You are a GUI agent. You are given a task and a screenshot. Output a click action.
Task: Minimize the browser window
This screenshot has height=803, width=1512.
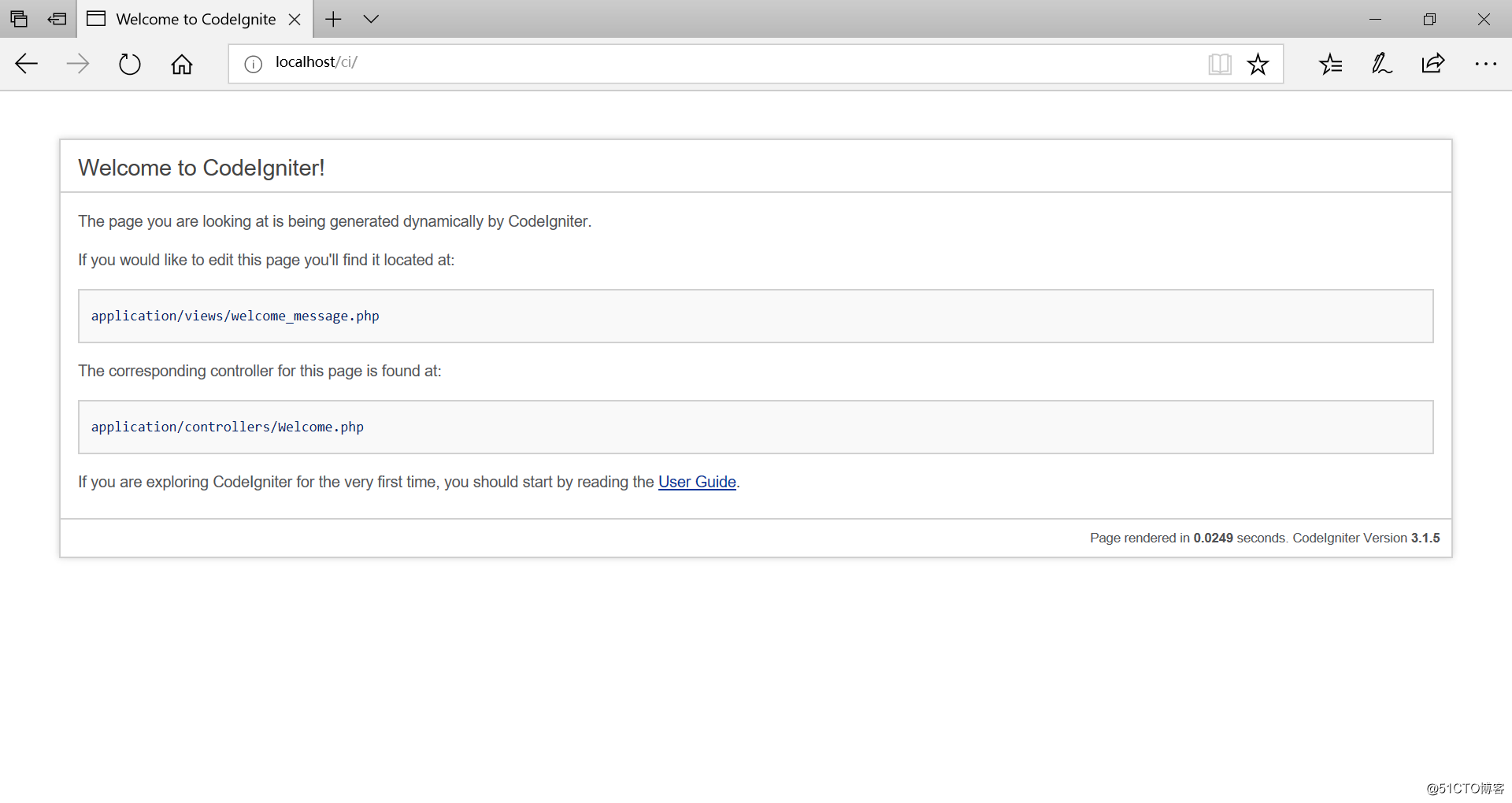pos(1376,19)
